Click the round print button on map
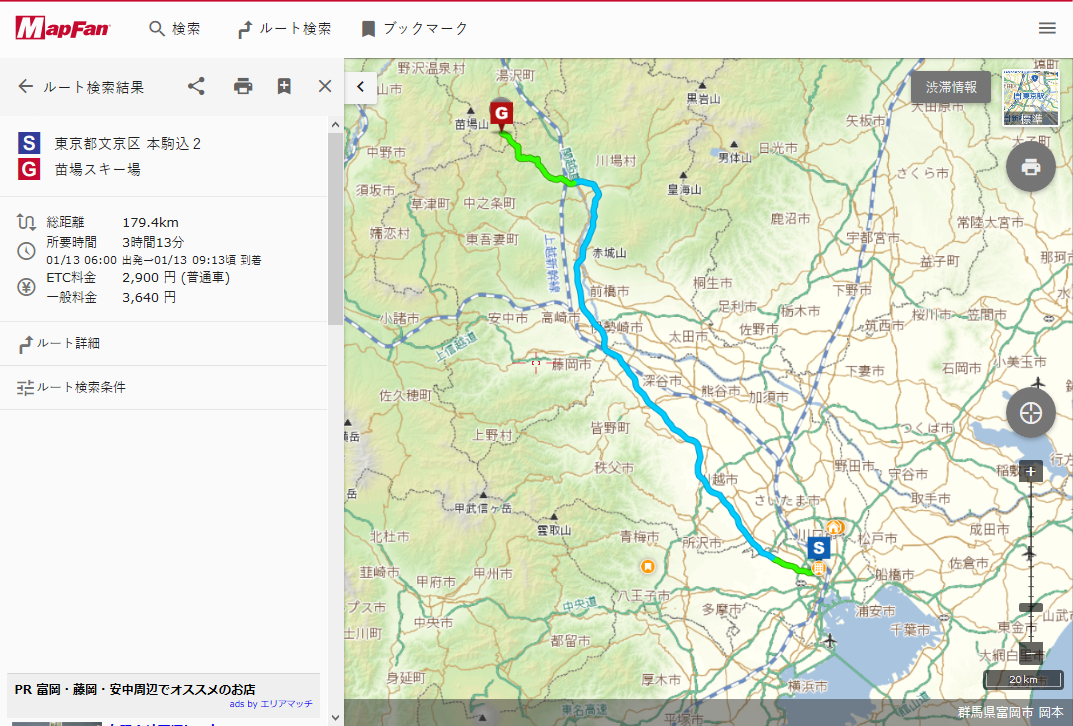Screen dimensions: 1073x726 pyautogui.click(x=1031, y=166)
